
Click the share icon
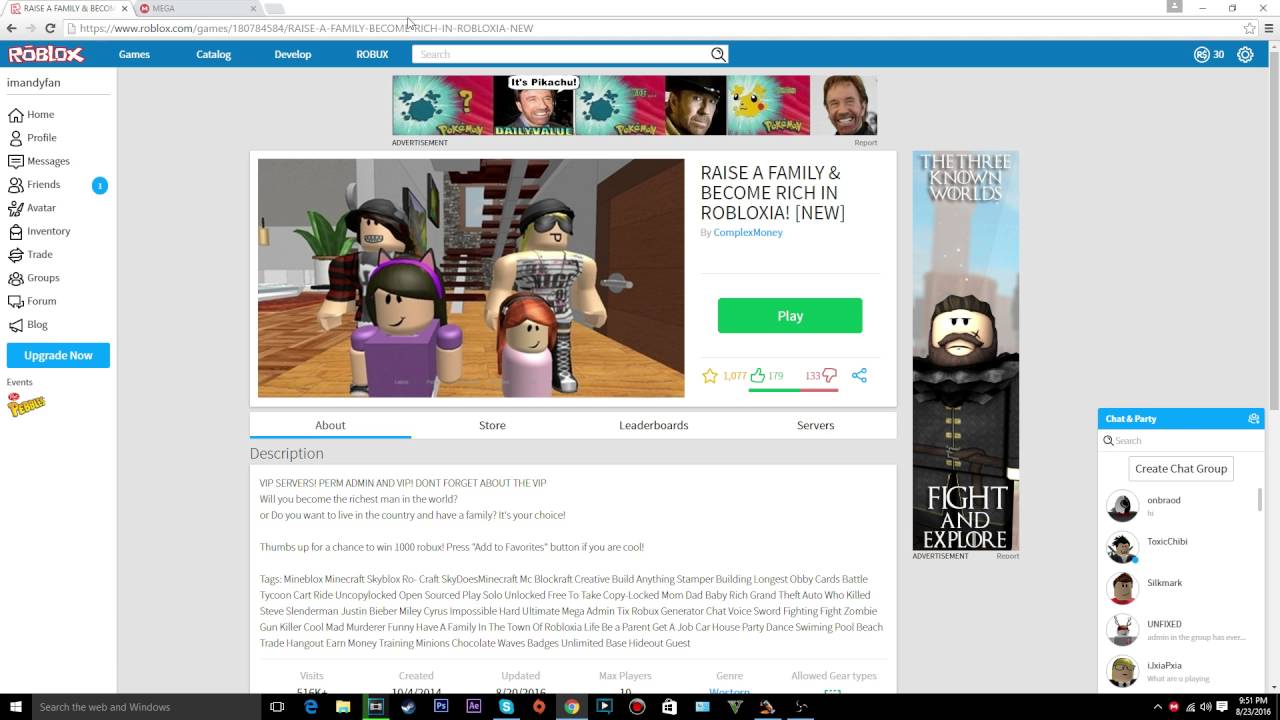pyautogui.click(x=859, y=376)
